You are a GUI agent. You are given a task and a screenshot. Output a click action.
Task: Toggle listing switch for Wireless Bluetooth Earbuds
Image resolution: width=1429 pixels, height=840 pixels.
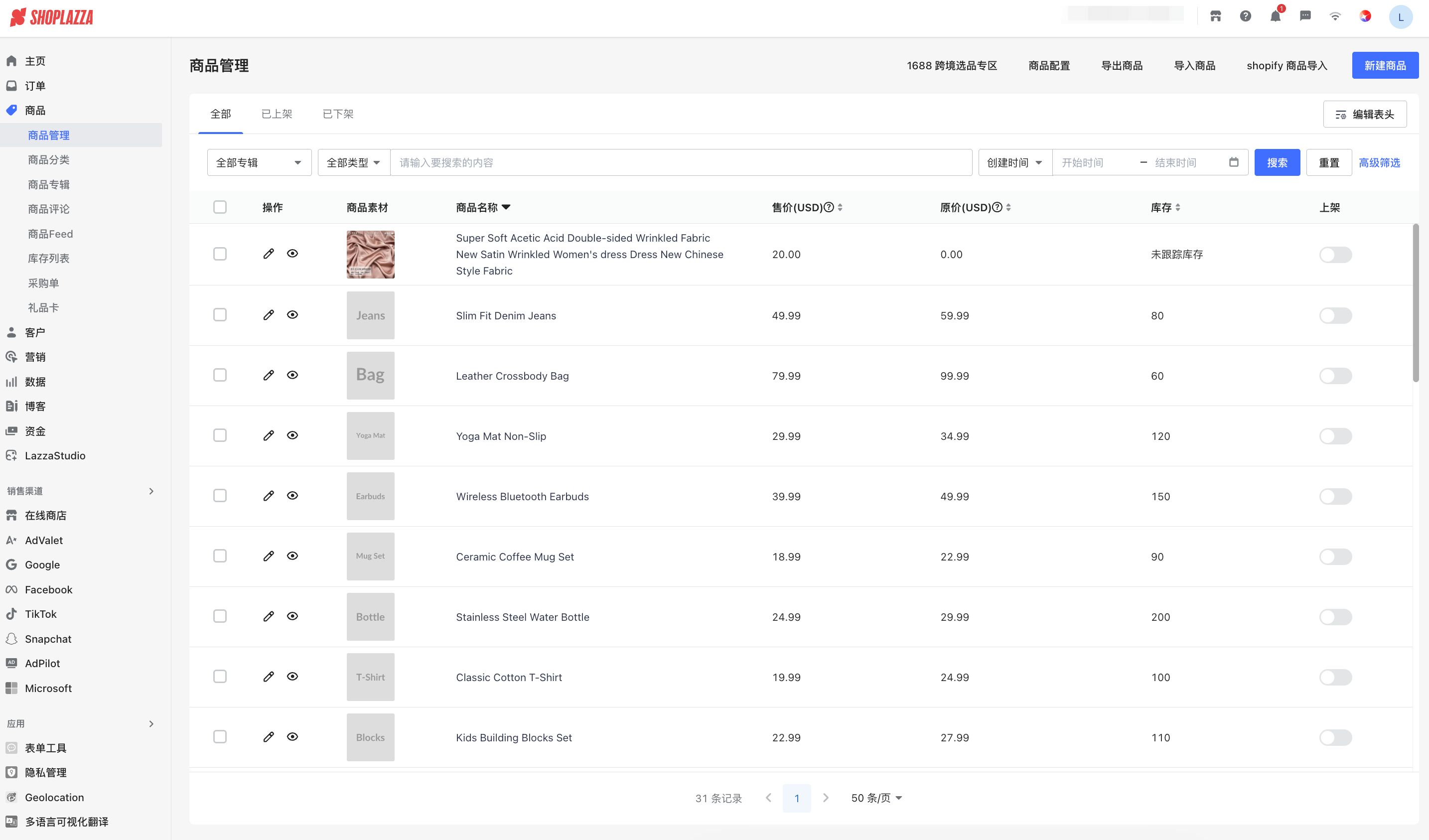click(x=1335, y=496)
